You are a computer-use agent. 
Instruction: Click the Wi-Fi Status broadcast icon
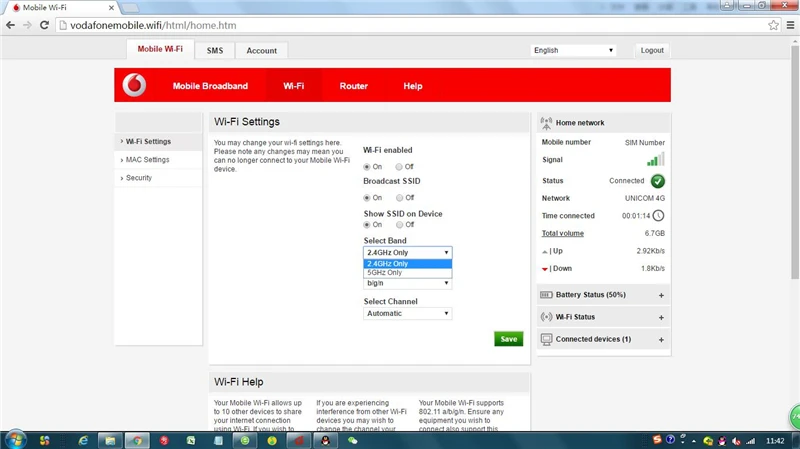546,317
